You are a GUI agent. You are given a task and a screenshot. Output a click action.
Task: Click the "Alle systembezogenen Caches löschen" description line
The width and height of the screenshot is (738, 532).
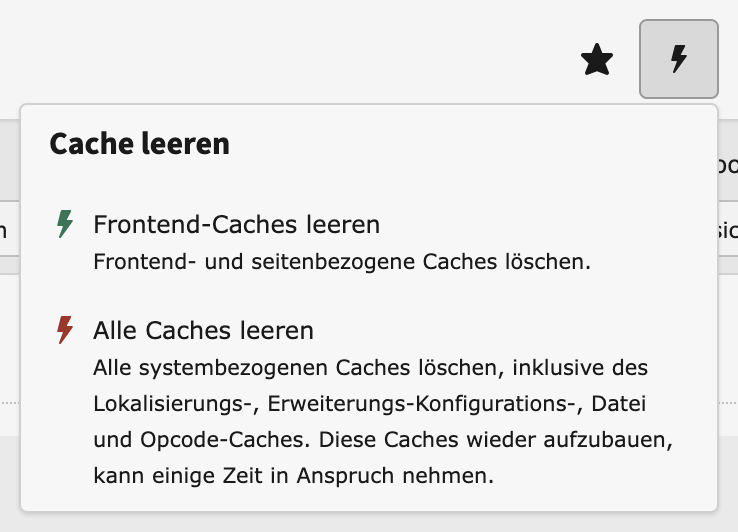(x=370, y=367)
